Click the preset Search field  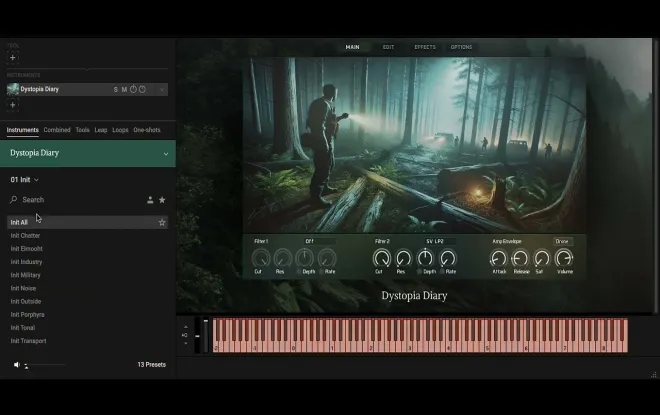[x=76, y=200]
